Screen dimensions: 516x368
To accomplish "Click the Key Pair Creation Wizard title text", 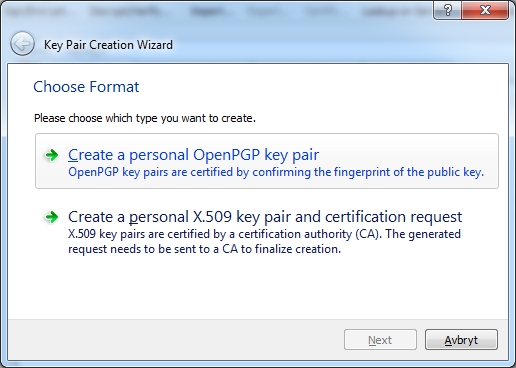I will [108, 45].
